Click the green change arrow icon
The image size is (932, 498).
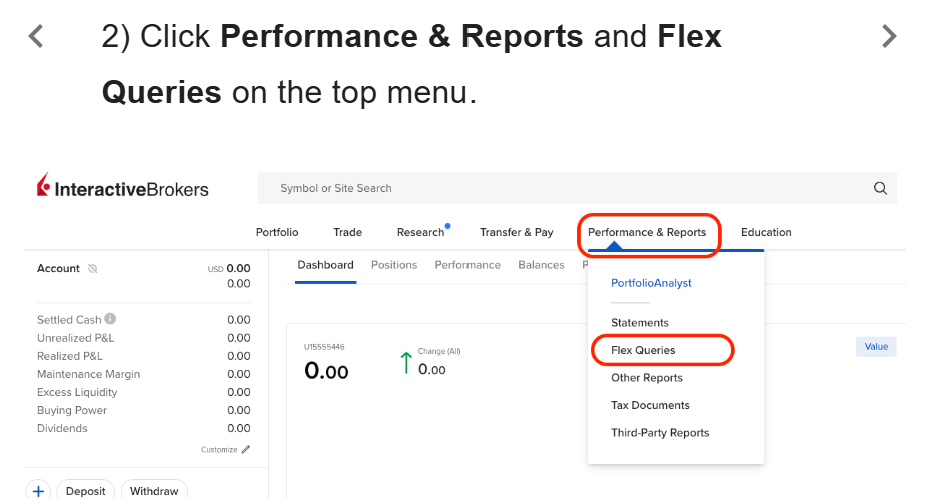406,363
